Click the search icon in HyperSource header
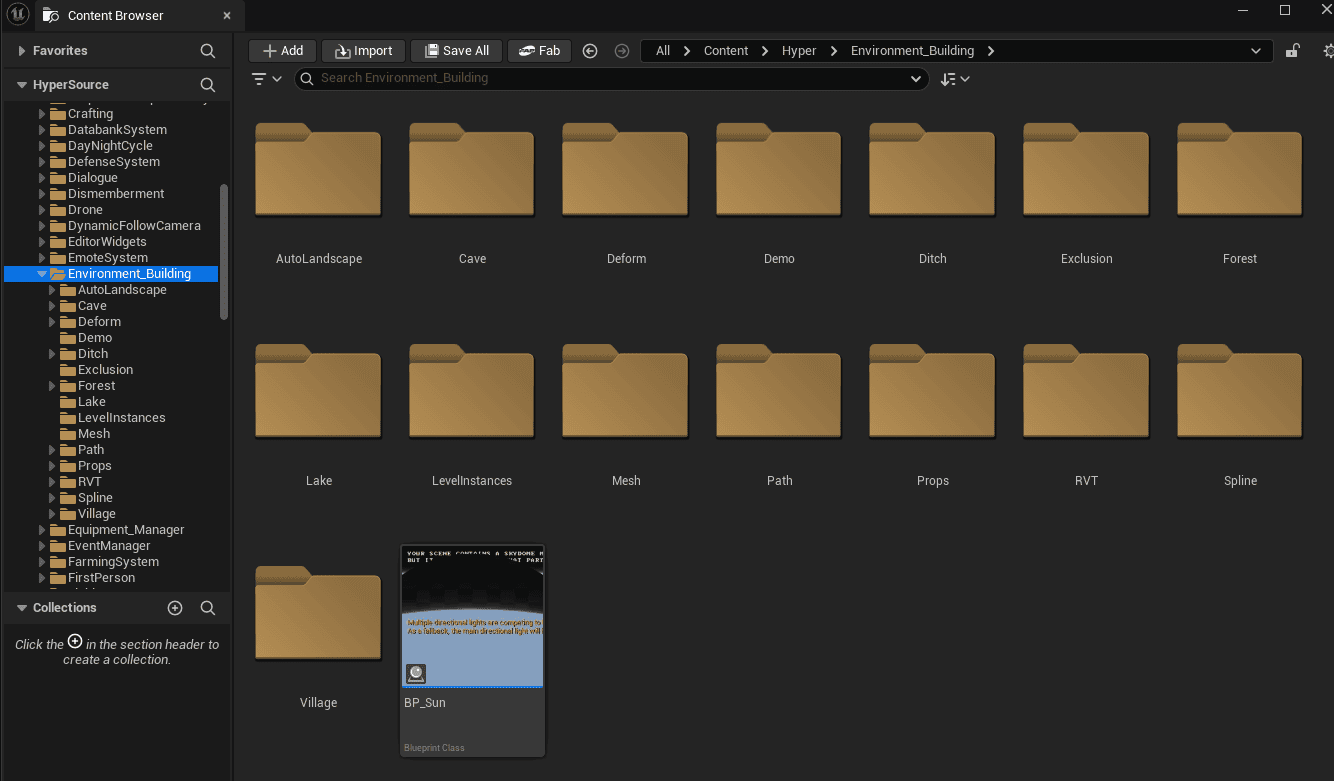 pyautogui.click(x=208, y=85)
